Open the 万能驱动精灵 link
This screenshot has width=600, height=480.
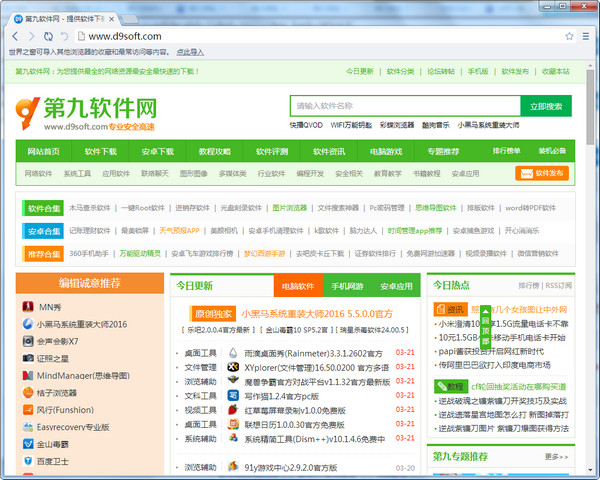(x=140, y=253)
